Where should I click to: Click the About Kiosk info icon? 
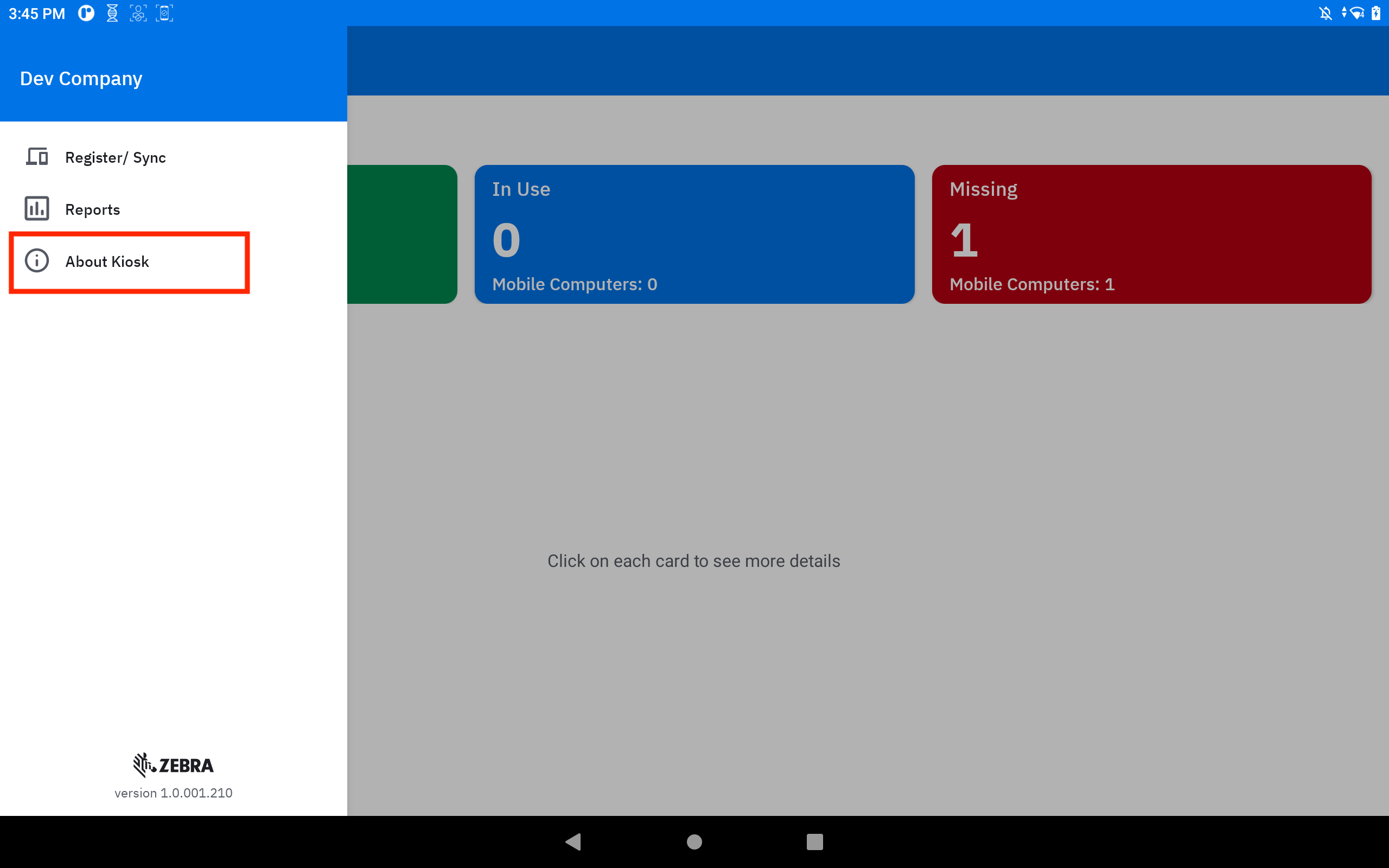coord(37,261)
